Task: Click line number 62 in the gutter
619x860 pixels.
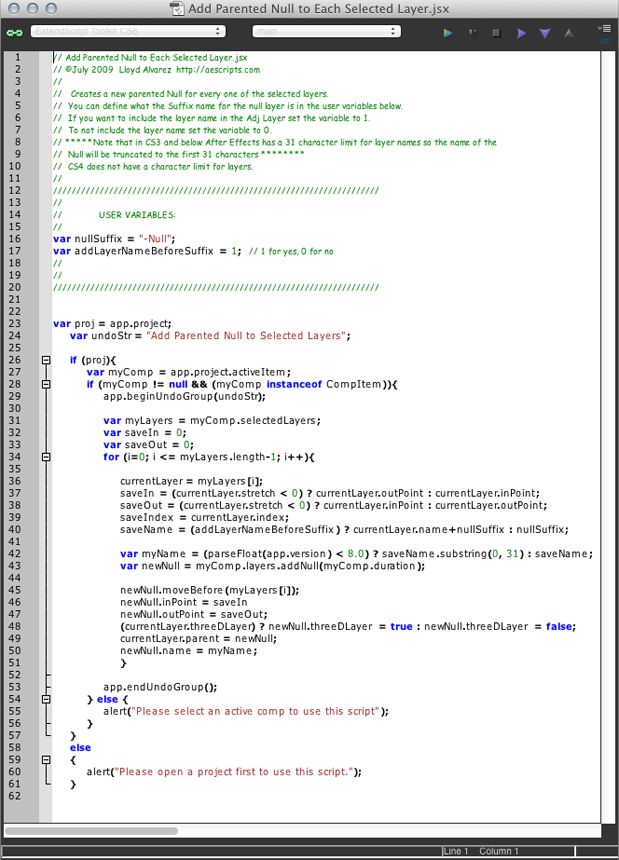Action: pos(14,796)
